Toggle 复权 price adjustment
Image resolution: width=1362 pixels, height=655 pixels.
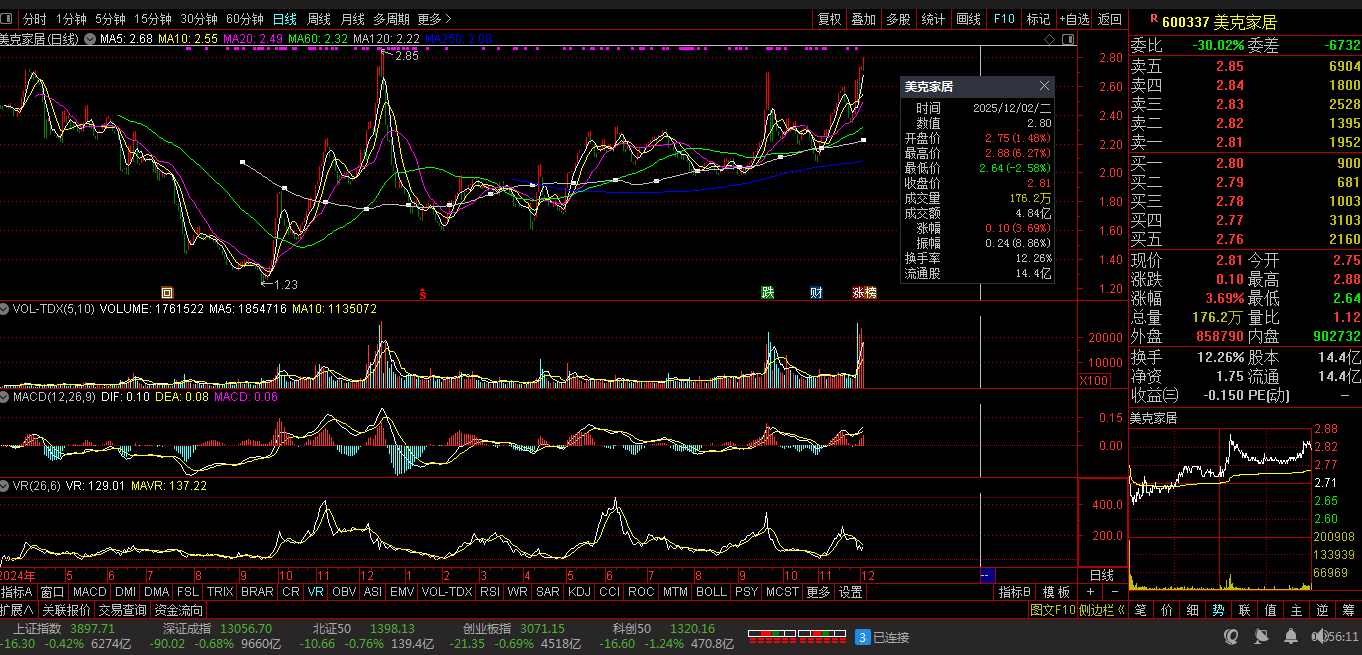pos(829,19)
